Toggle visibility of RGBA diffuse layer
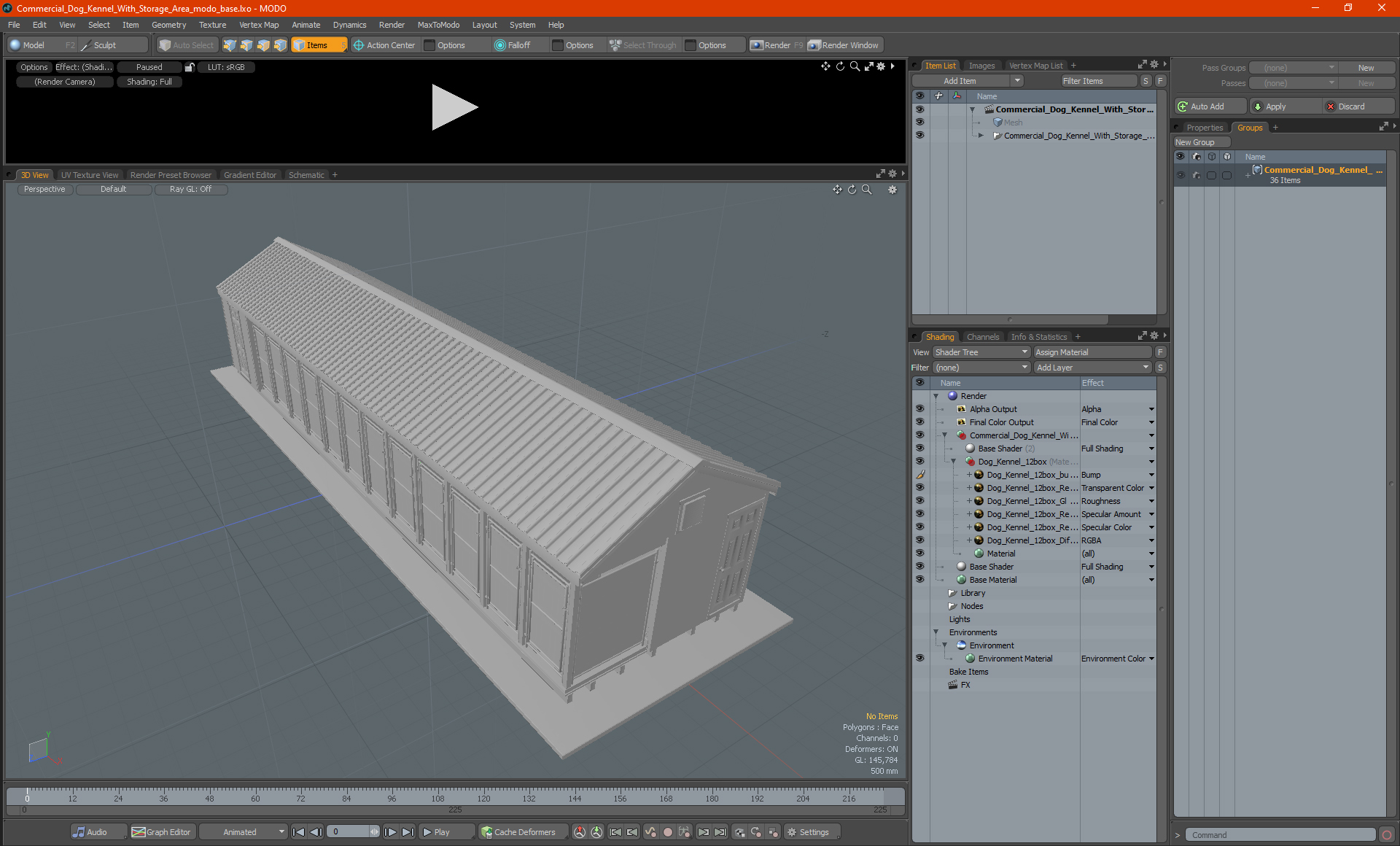The image size is (1400, 846). tap(919, 540)
